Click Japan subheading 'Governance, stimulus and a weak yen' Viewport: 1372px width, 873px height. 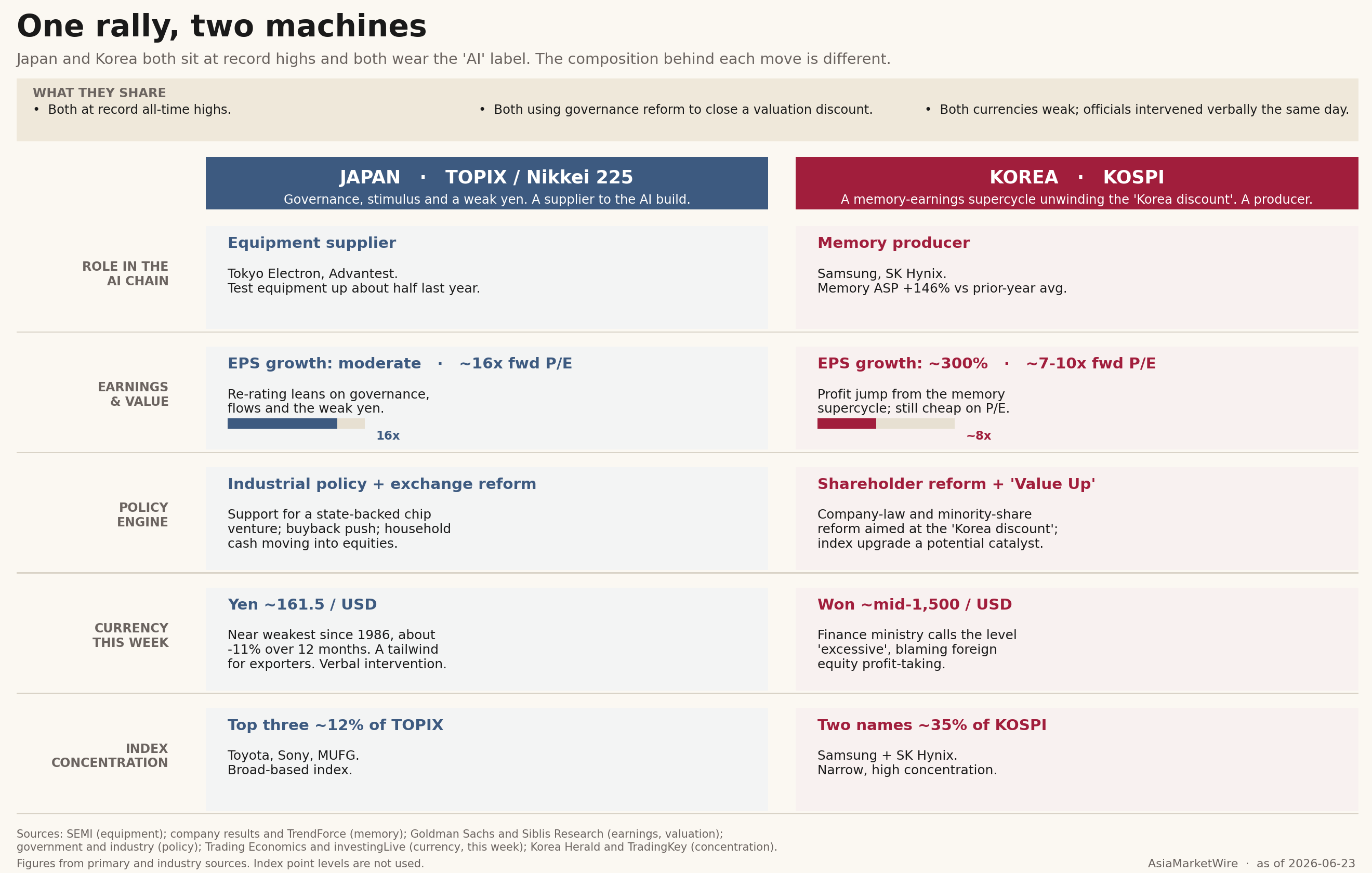pyautogui.click(x=486, y=200)
